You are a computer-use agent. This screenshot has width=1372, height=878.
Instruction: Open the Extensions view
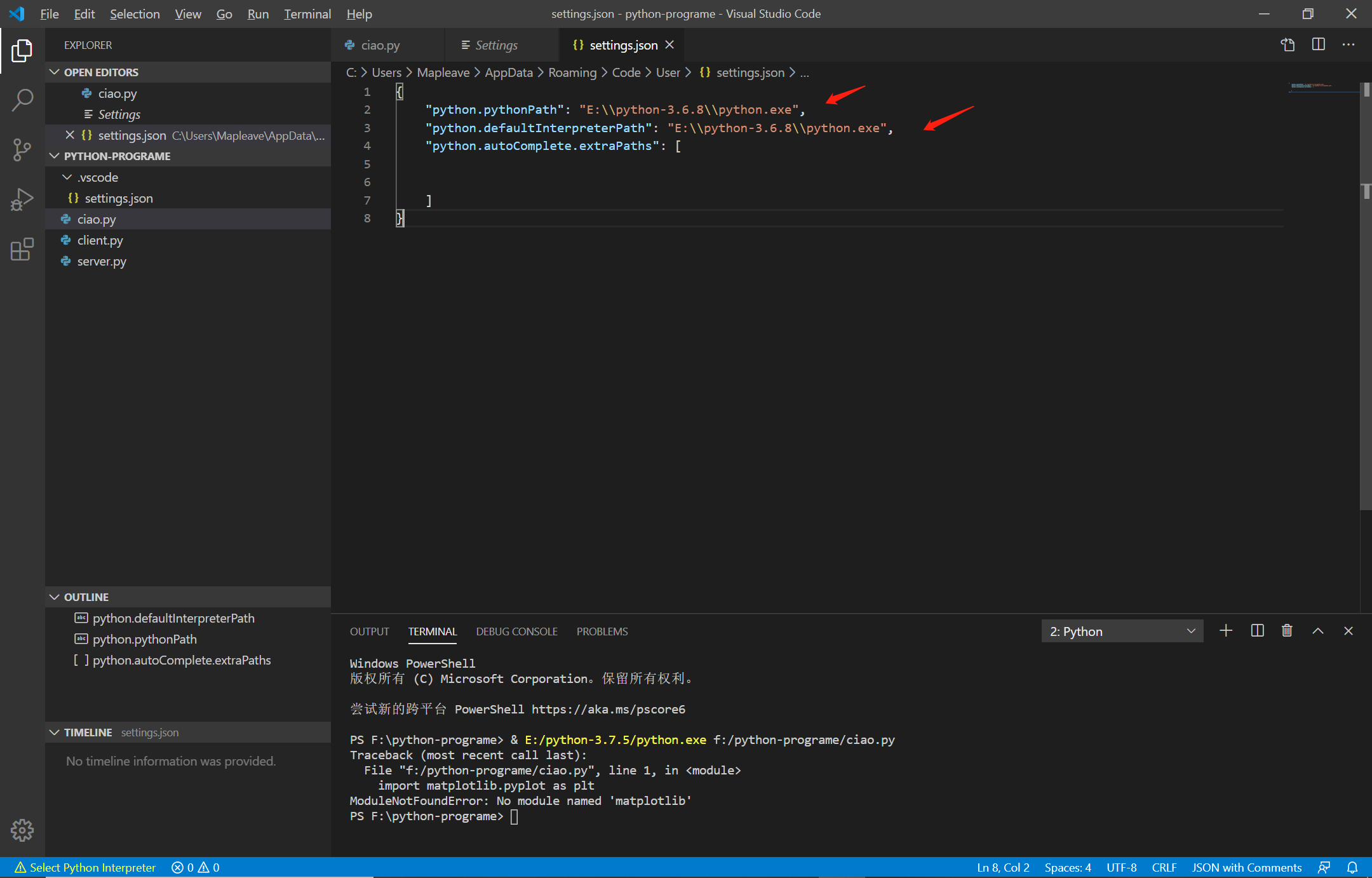23,249
